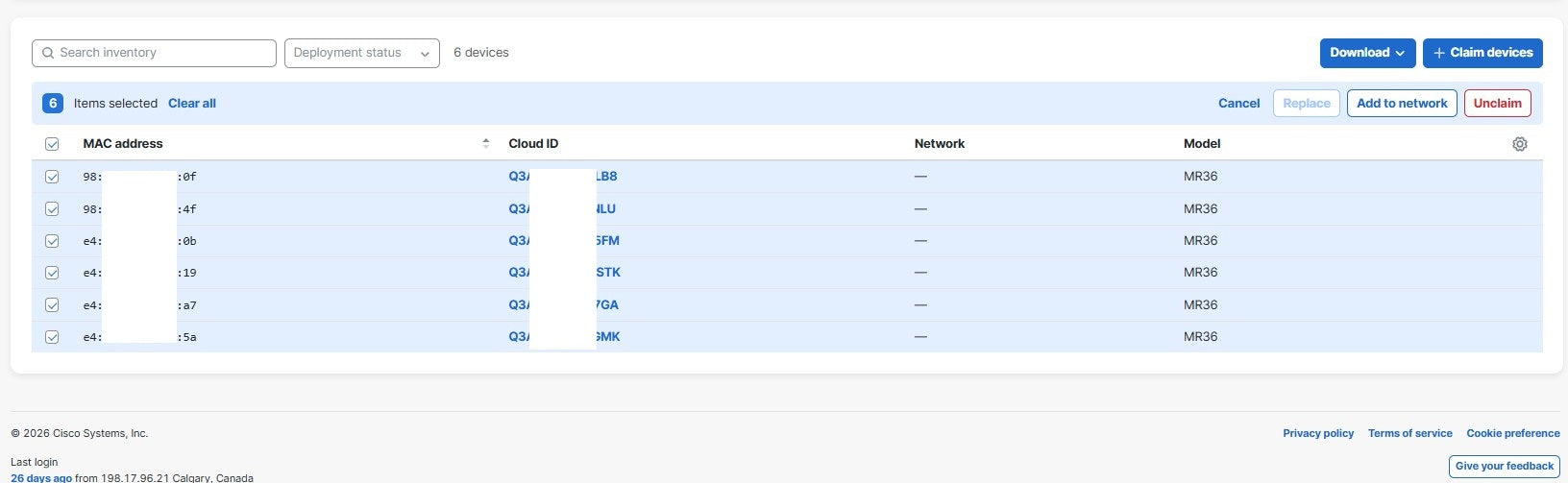Click the Model column header
Image resolution: width=1568 pixels, height=483 pixels.
(1202, 143)
